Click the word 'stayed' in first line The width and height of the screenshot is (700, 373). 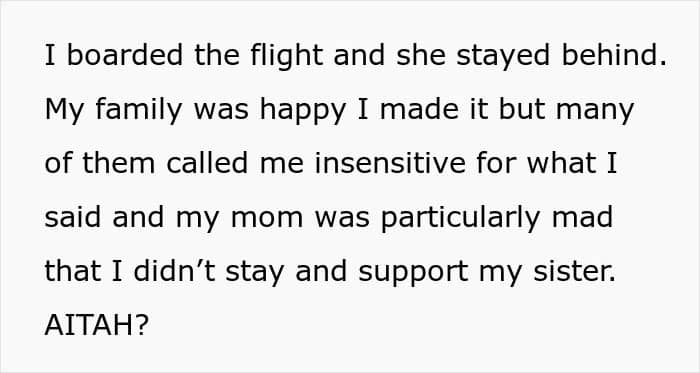coord(503,58)
